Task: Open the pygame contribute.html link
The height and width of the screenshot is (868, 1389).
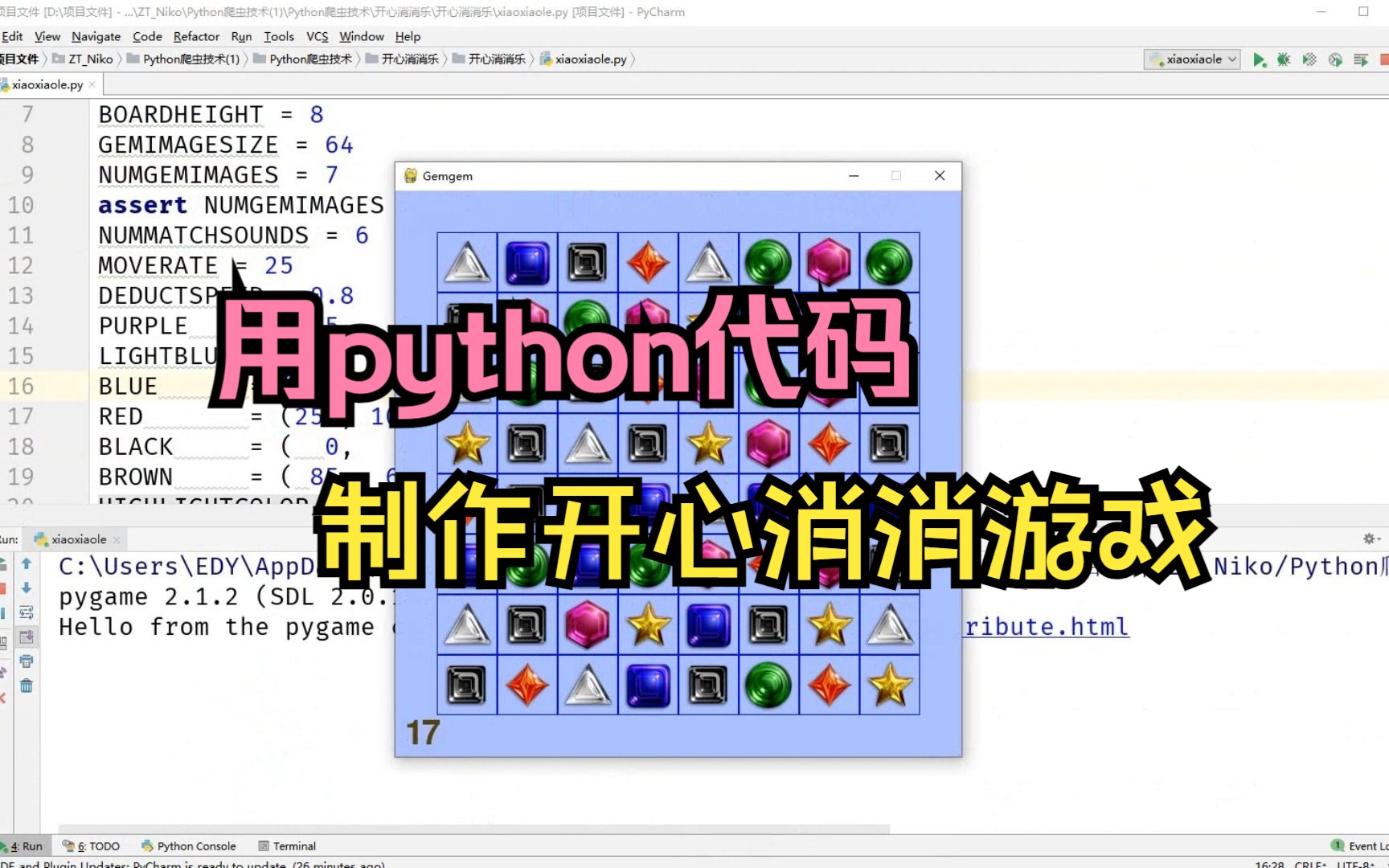Action: point(1045,626)
